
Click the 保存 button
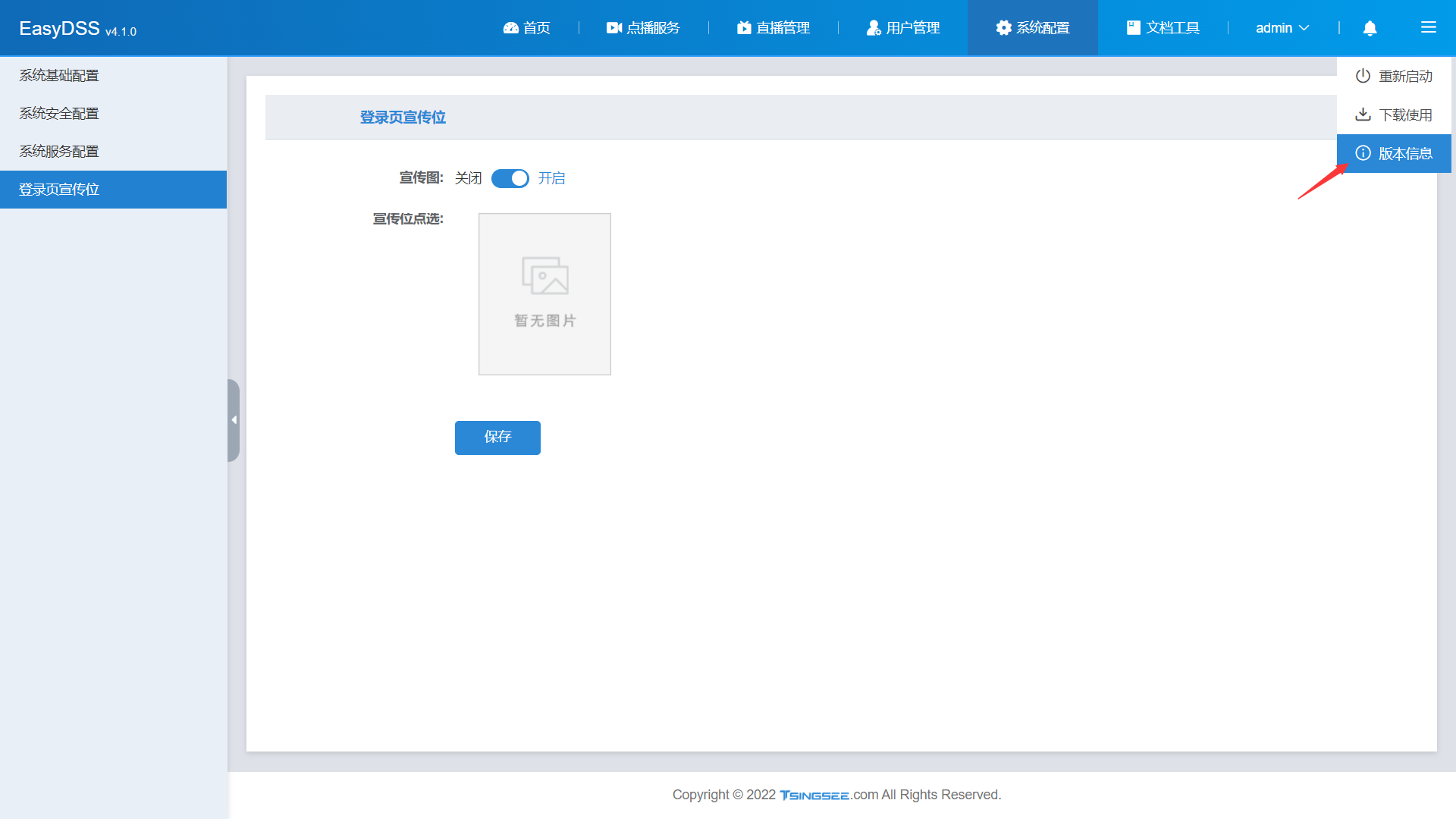coord(497,438)
